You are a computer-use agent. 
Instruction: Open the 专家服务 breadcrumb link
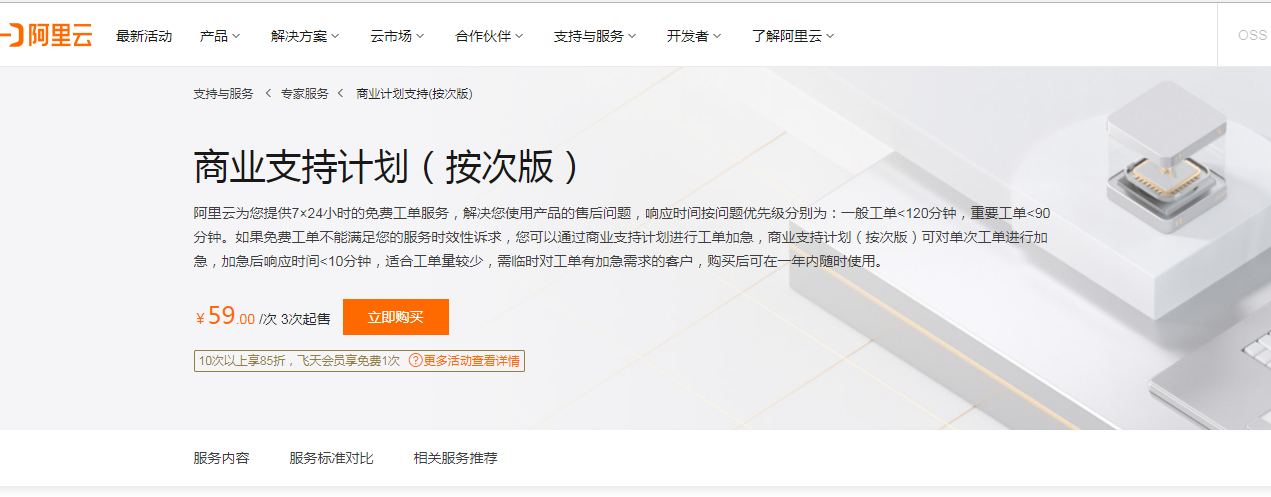(x=304, y=94)
